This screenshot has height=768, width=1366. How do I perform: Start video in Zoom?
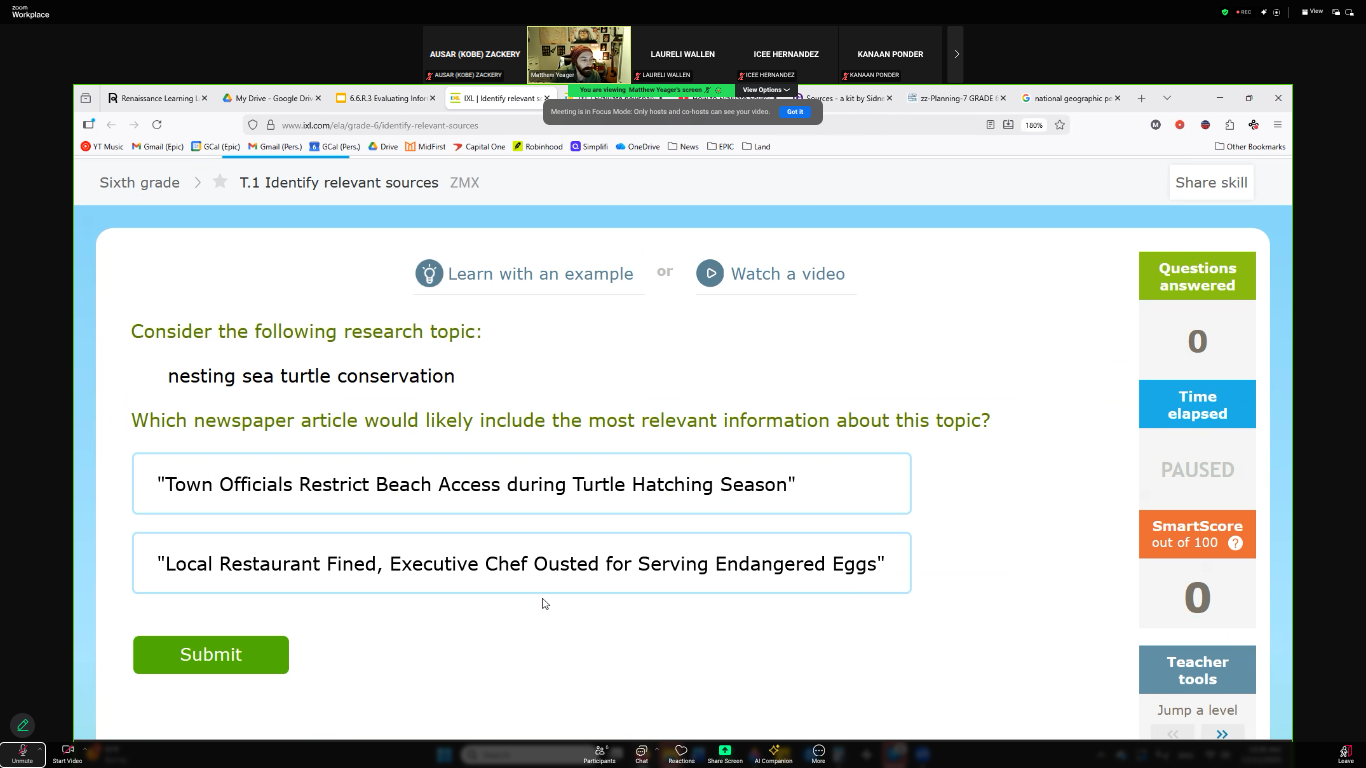pyautogui.click(x=66, y=754)
